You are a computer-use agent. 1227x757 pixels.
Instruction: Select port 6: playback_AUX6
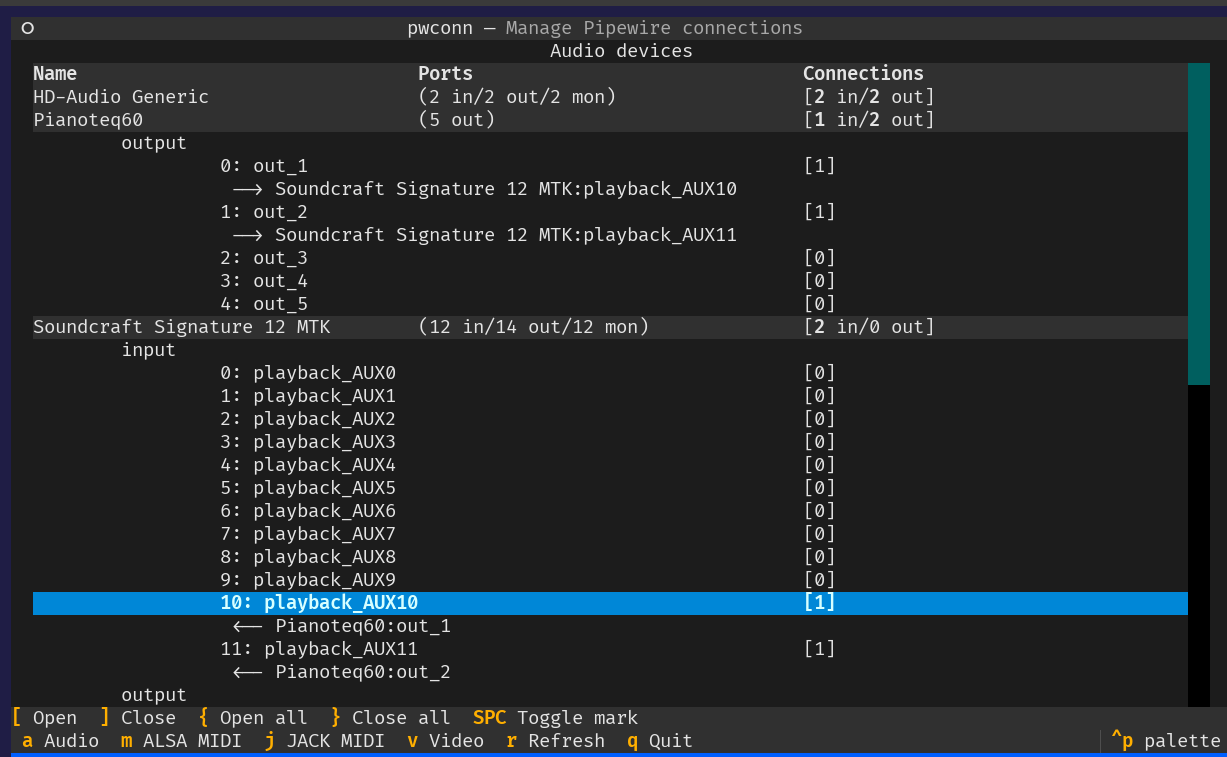(x=610, y=511)
